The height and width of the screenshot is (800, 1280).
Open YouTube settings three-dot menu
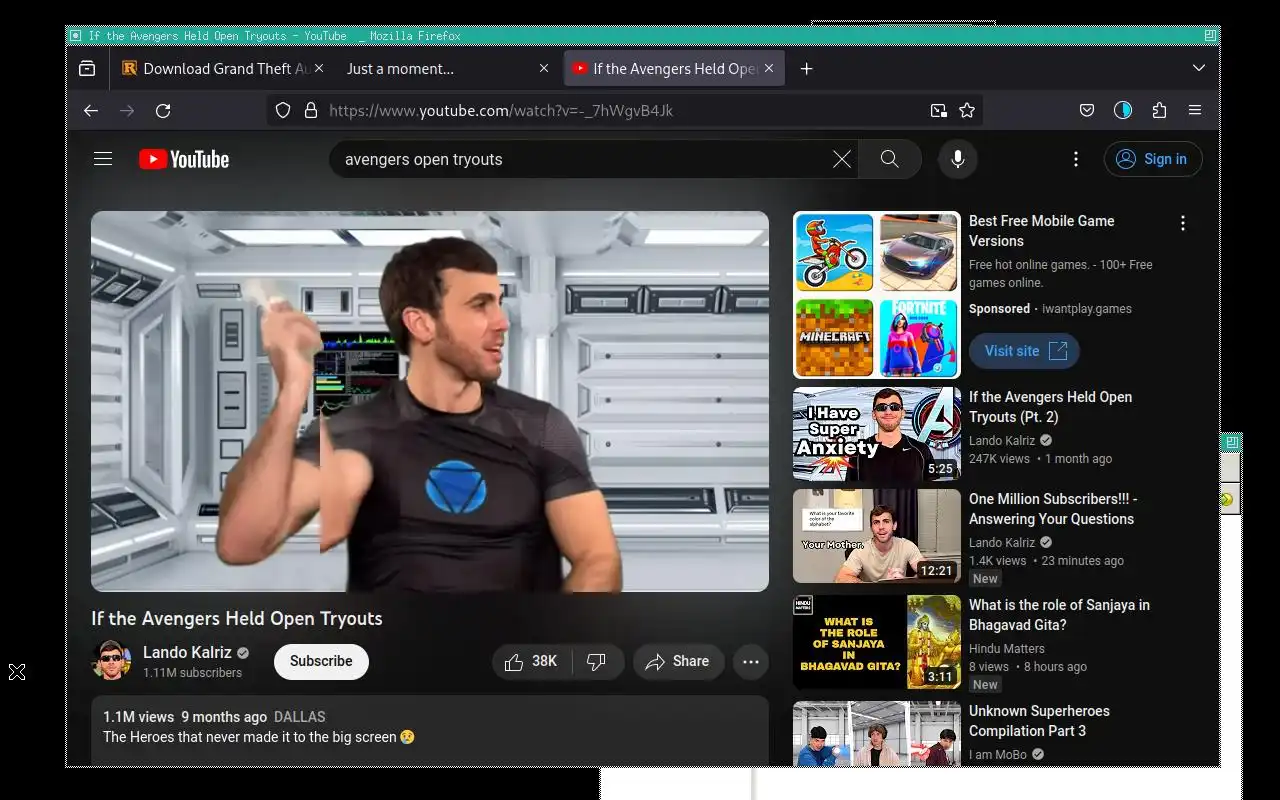[1076, 159]
